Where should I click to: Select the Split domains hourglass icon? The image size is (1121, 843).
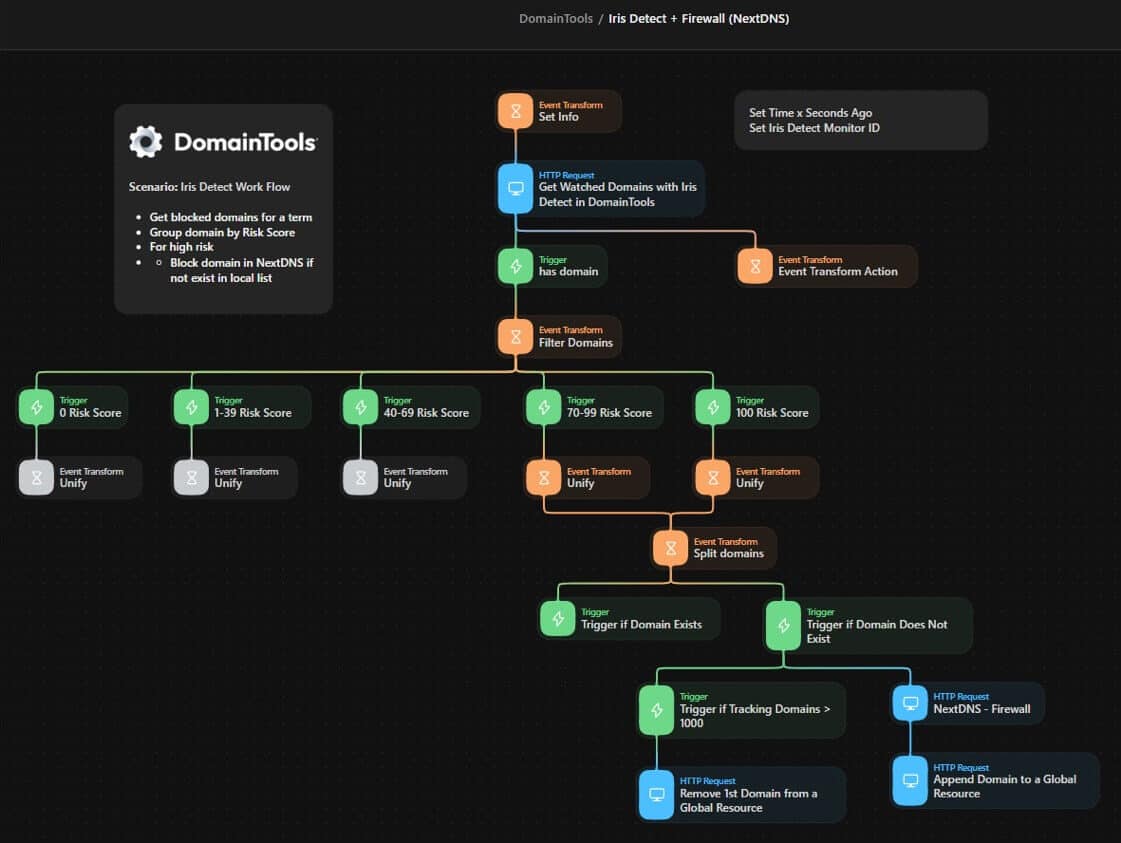pos(671,548)
